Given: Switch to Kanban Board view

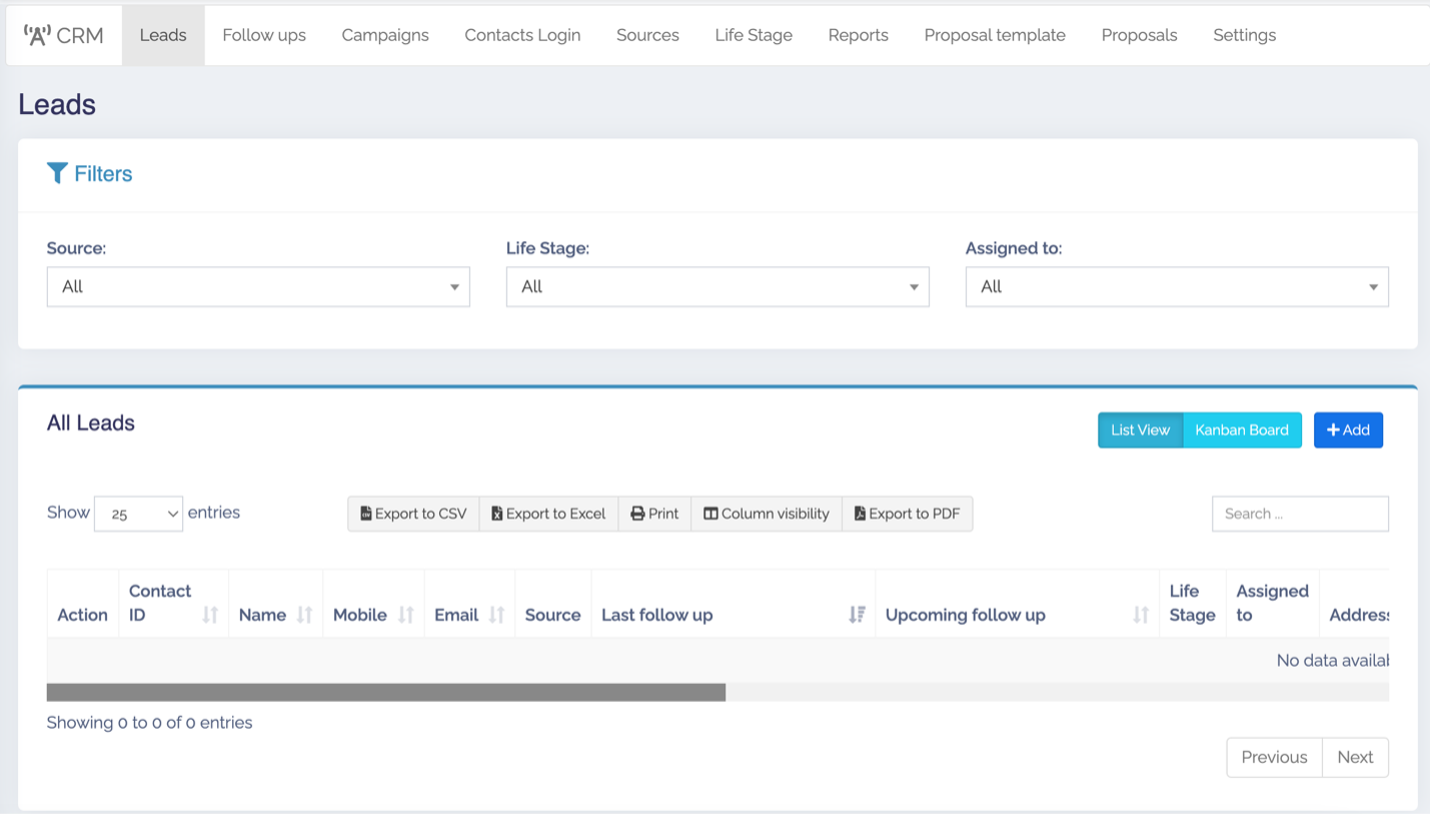Looking at the screenshot, I should coord(1242,430).
